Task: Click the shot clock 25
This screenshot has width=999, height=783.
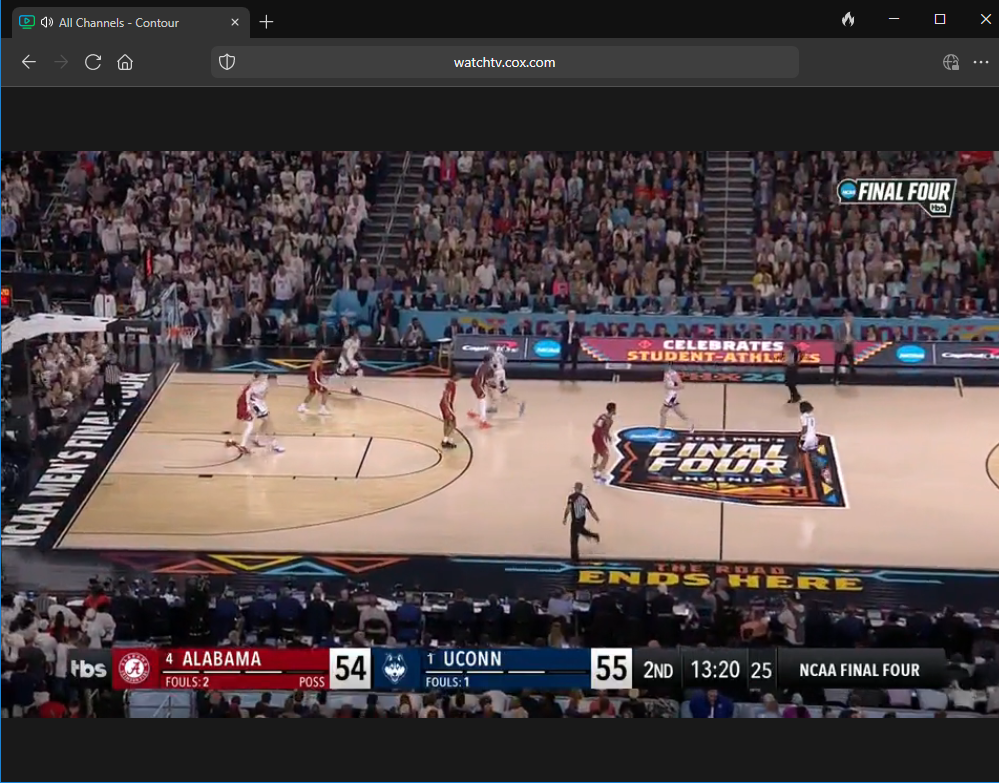Action: tap(761, 670)
